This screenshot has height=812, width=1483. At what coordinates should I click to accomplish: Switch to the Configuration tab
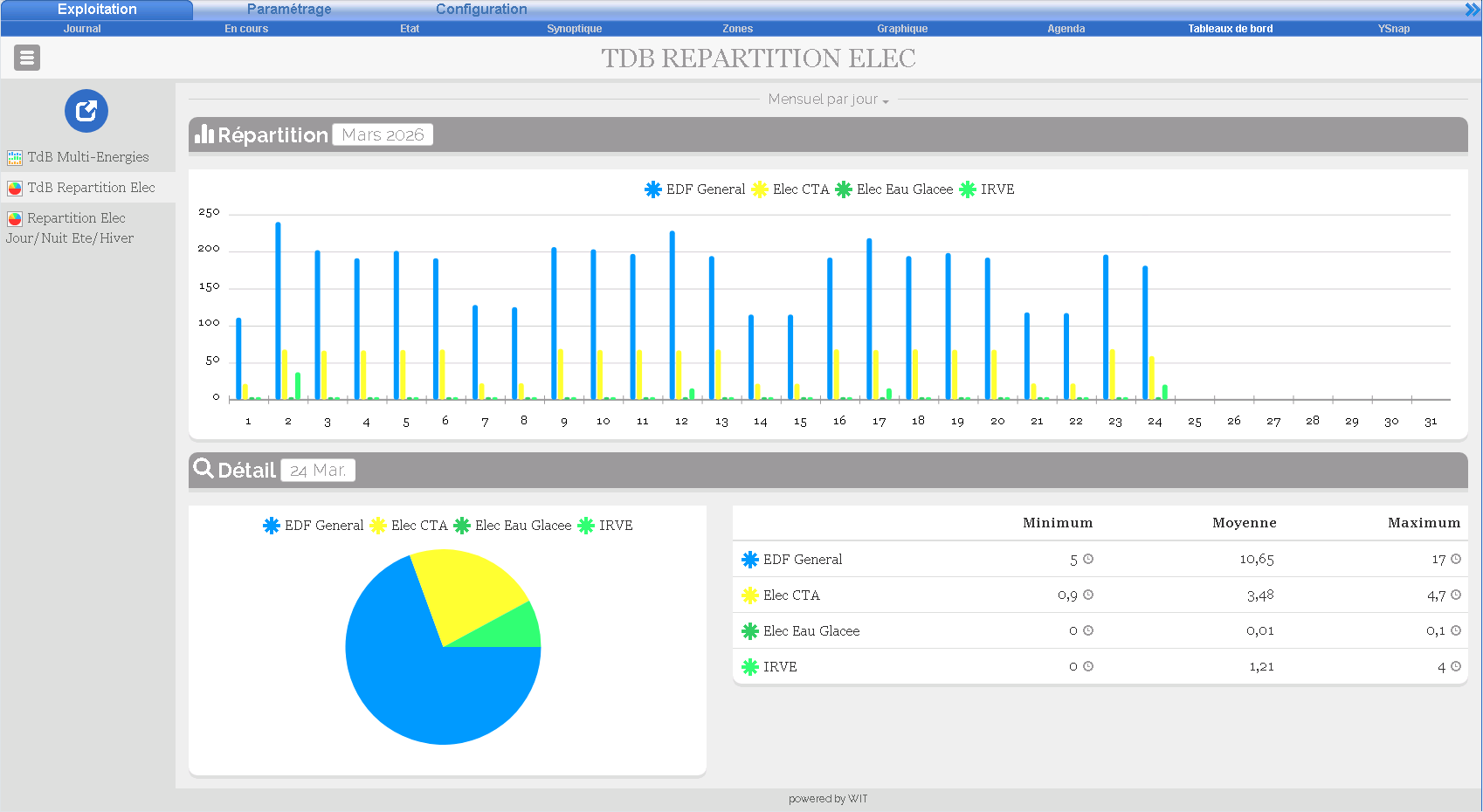tap(481, 10)
